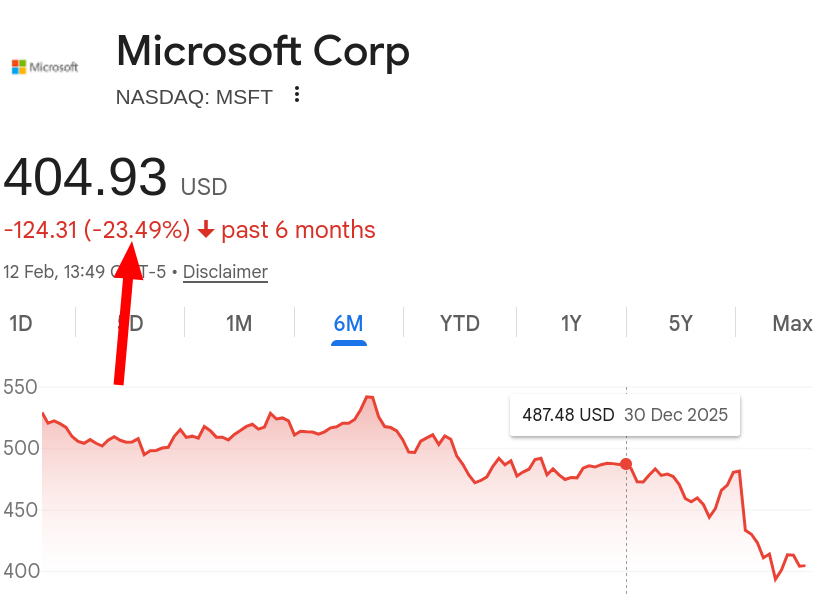The image size is (822, 595).
Task: Open the 1M price chart
Action: (x=238, y=324)
